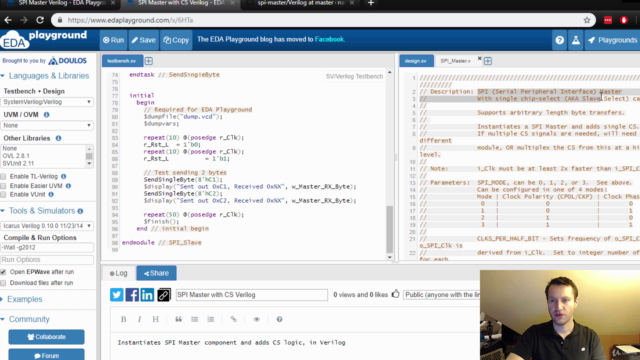Click the browser back arrow
Viewport: 640px width, 360px height.
(x=8, y=20)
